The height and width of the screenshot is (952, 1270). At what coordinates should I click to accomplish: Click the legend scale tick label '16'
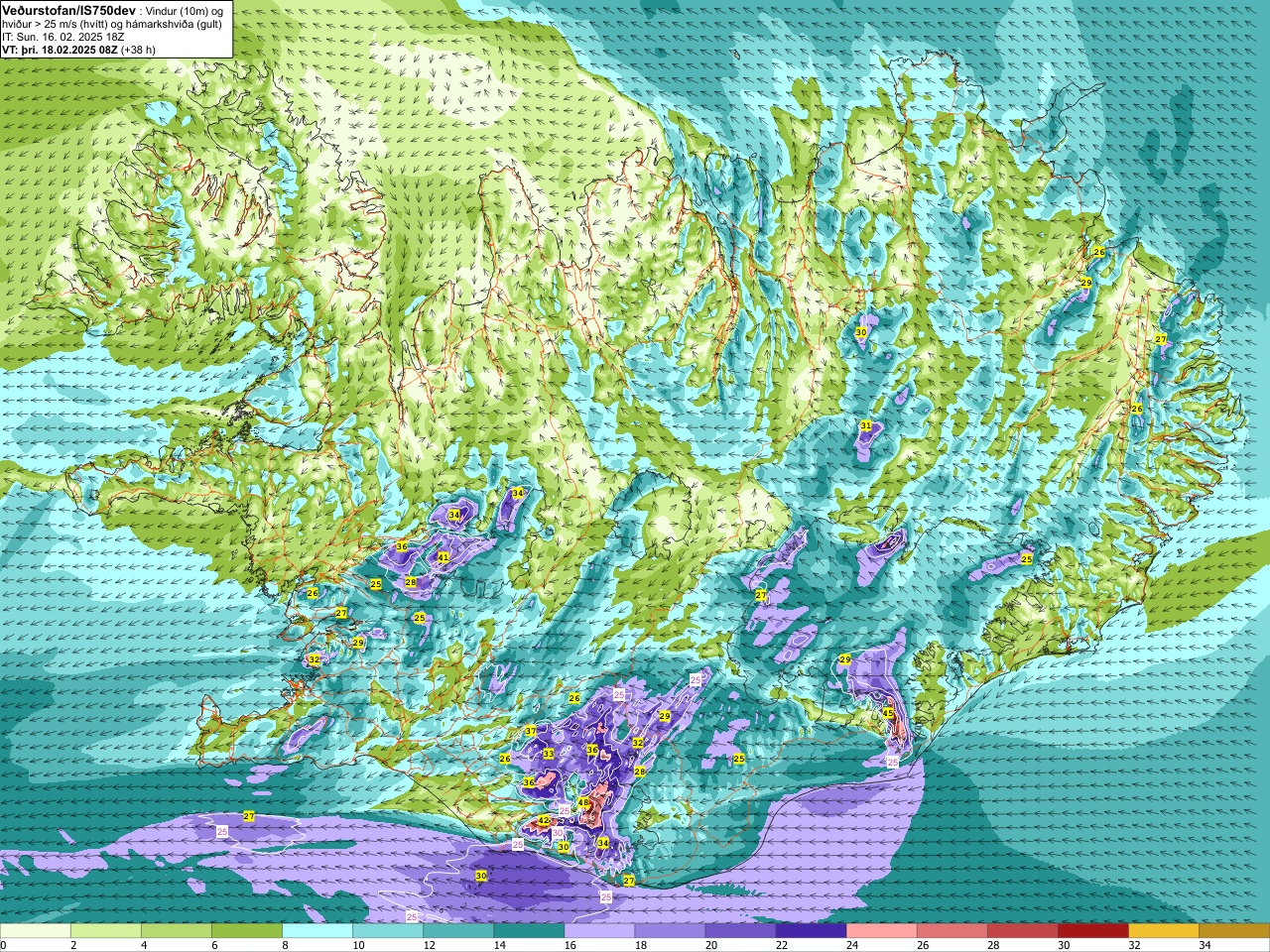pos(570,945)
